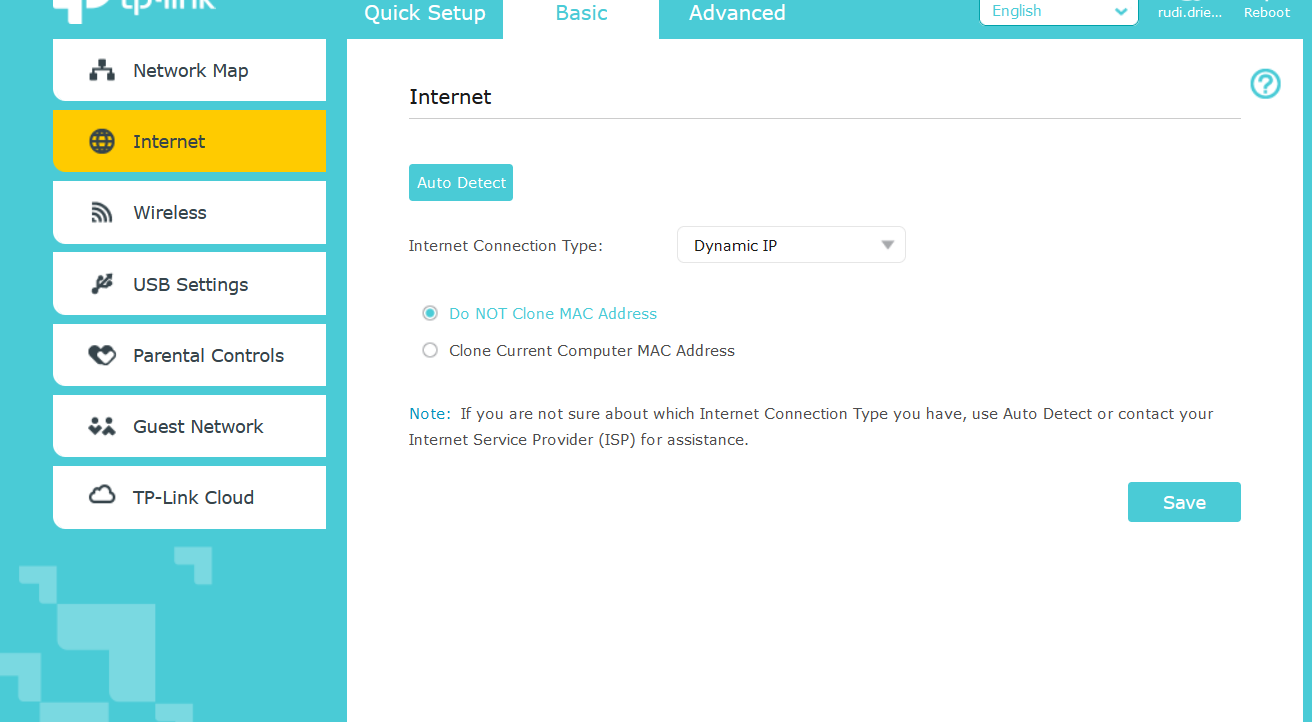This screenshot has height=722, width=1312.
Task: Switch to the Quick Setup tab
Action: point(425,14)
